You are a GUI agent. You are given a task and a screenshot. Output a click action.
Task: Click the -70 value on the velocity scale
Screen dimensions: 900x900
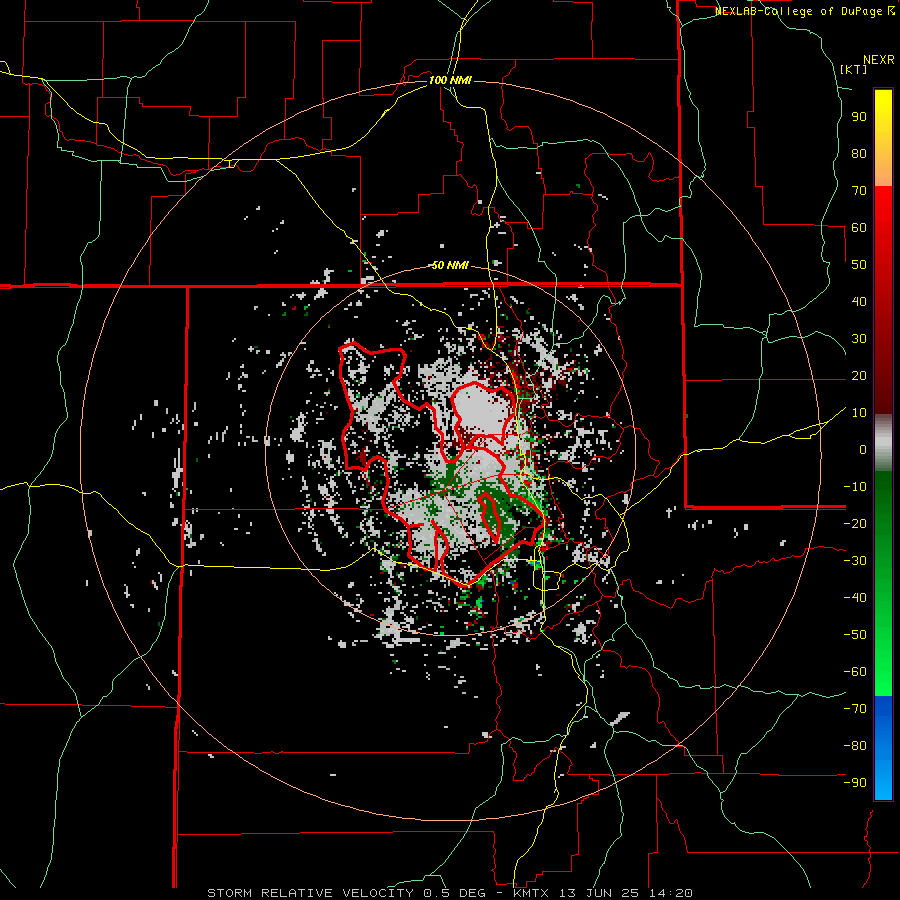pyautogui.click(x=855, y=709)
